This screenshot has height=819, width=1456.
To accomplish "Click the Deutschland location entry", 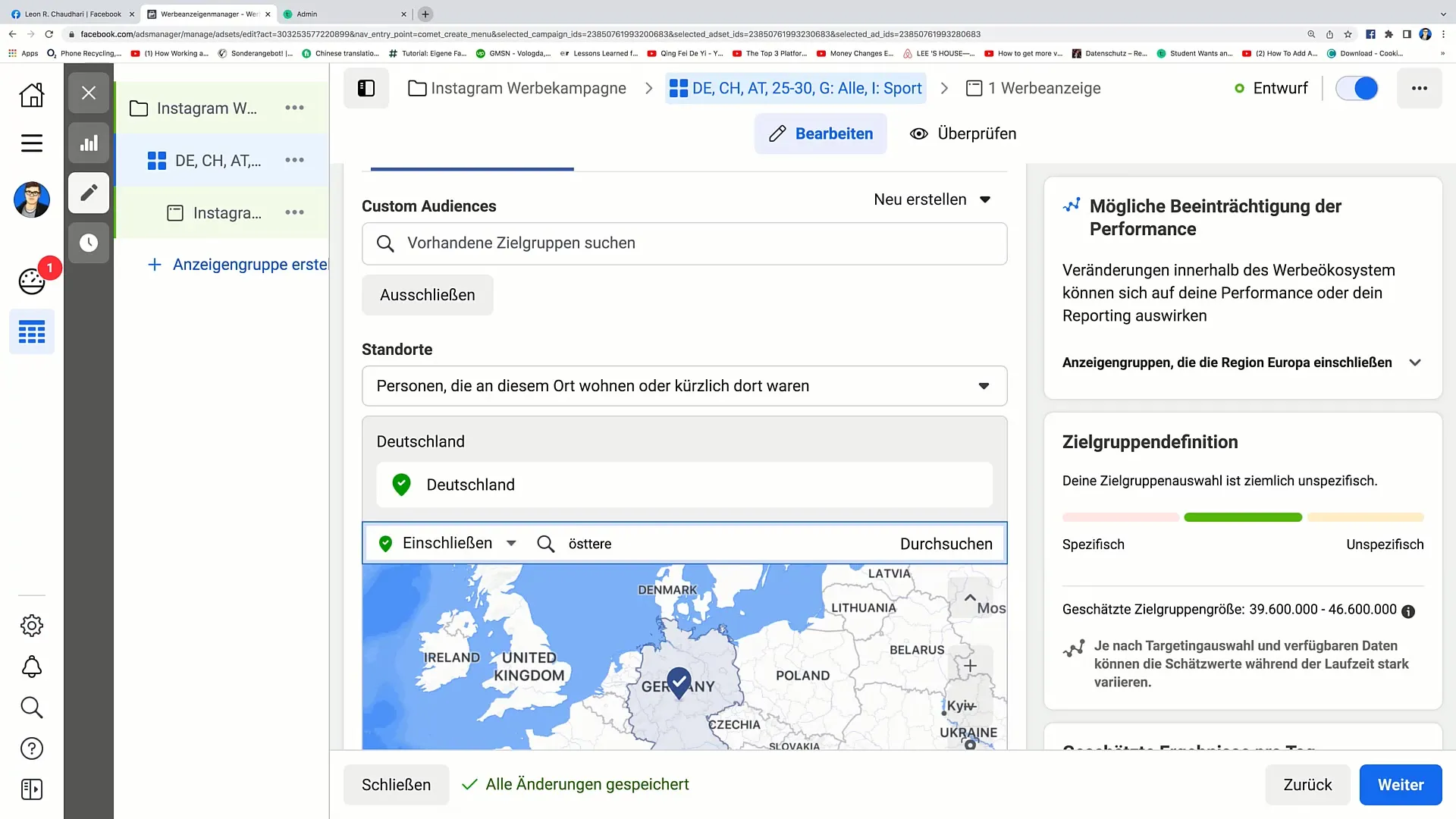I will coord(684,485).
